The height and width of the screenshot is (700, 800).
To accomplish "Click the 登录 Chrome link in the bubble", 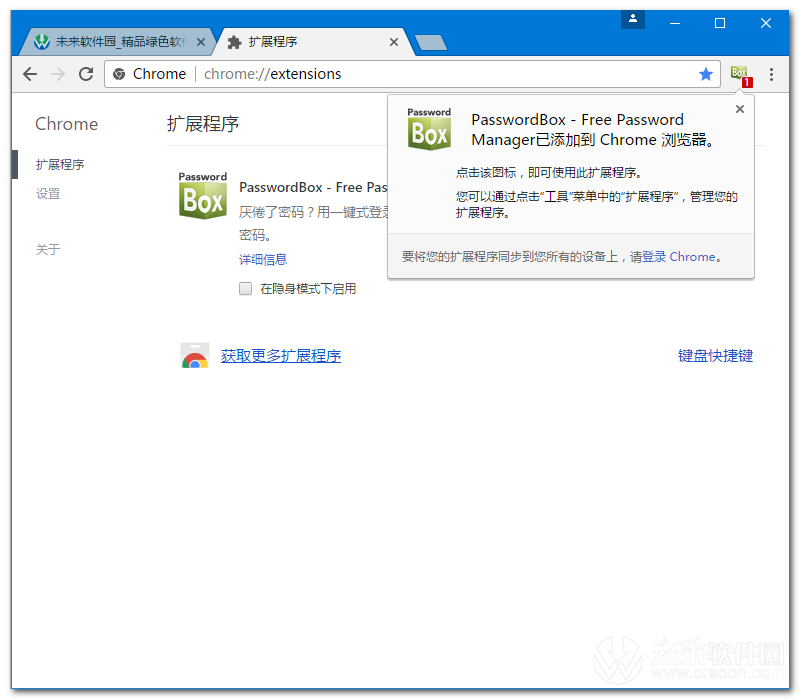I will tap(679, 257).
